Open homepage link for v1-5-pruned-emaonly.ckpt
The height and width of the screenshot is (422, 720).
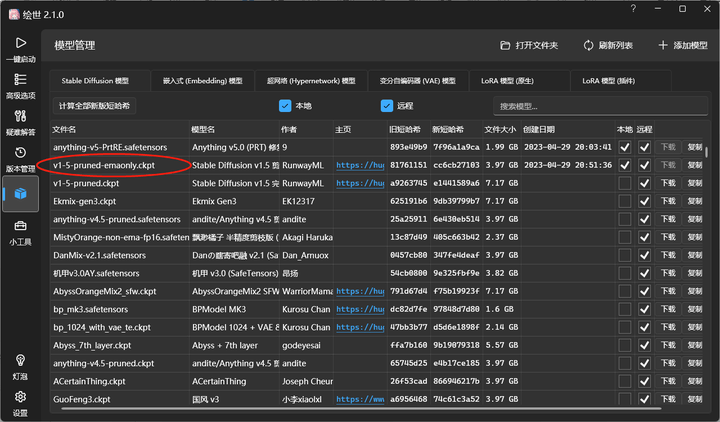click(360, 165)
